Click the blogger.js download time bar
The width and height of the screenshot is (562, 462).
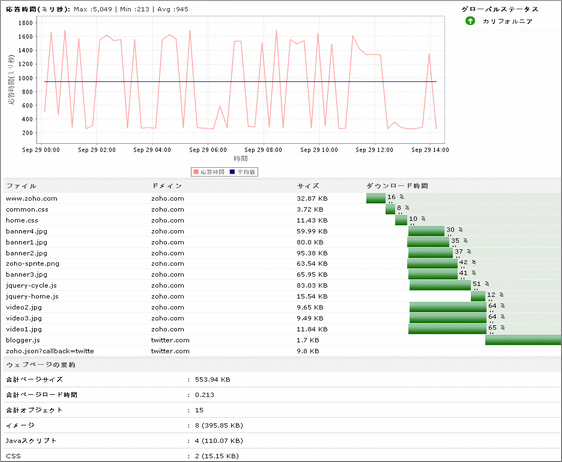coord(523,340)
